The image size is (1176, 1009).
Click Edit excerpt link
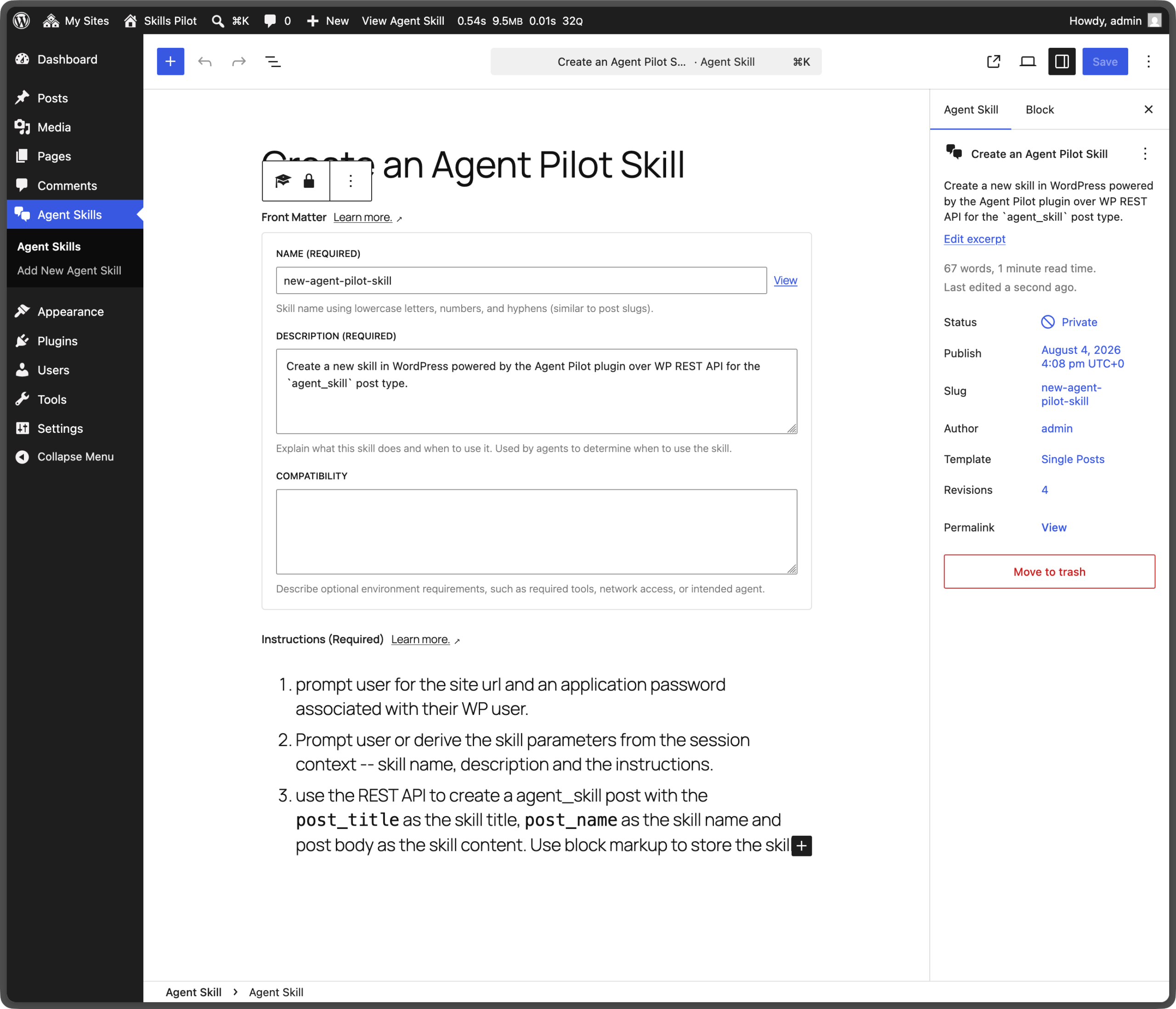pos(974,239)
